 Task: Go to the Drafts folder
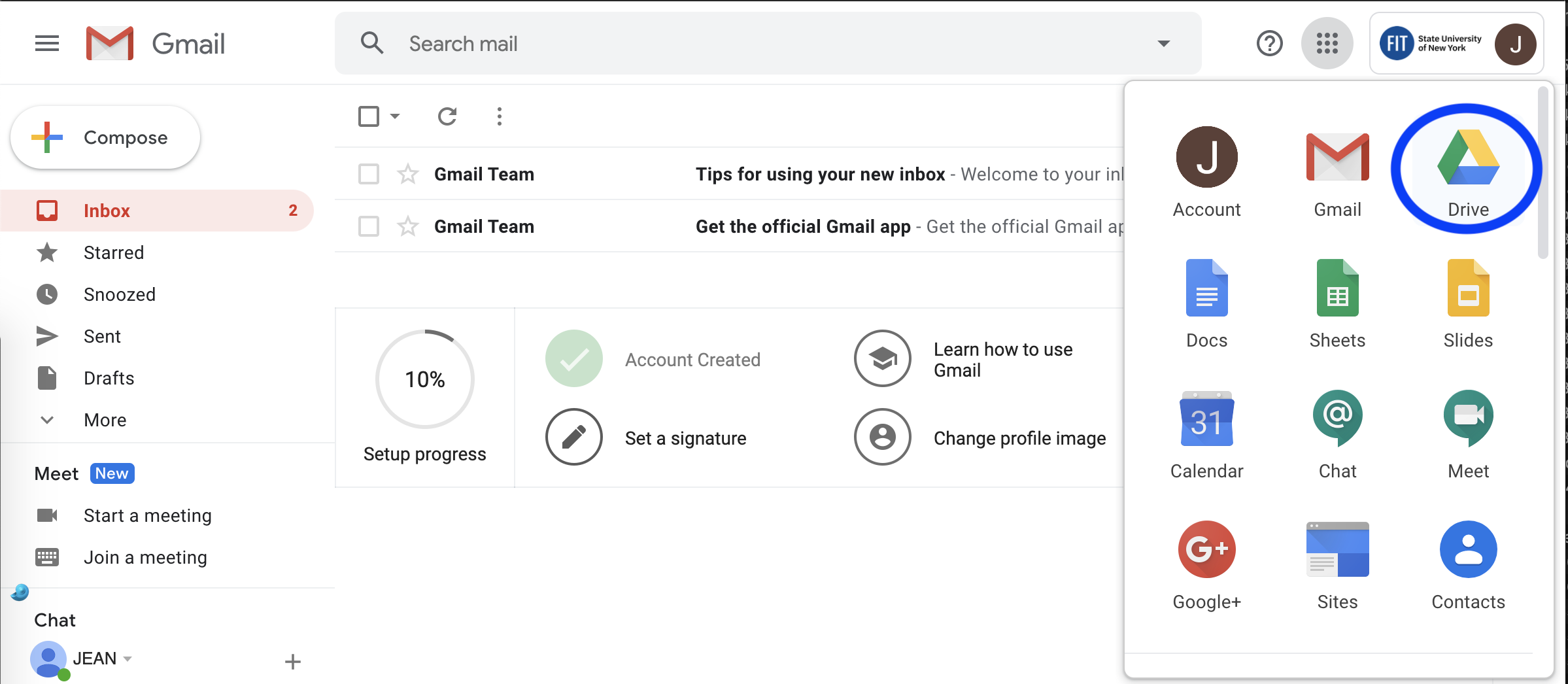coord(157,378)
